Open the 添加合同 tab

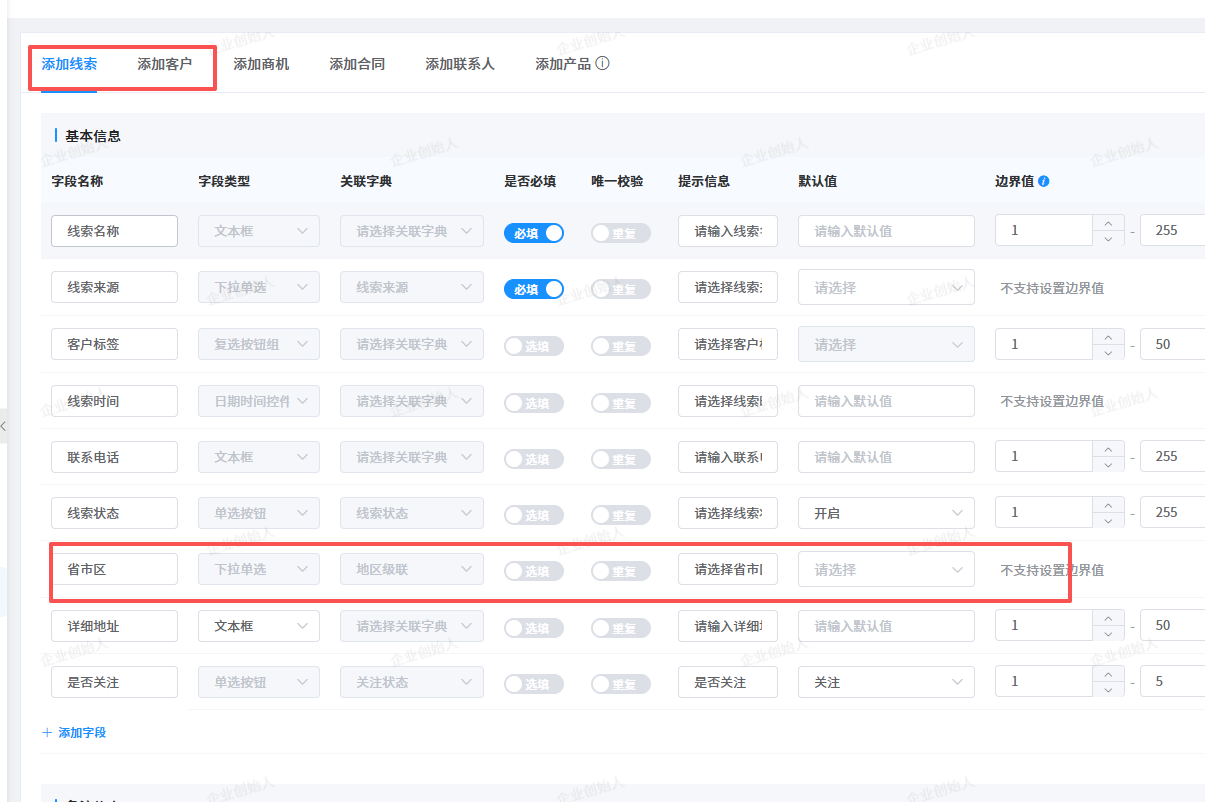point(357,64)
